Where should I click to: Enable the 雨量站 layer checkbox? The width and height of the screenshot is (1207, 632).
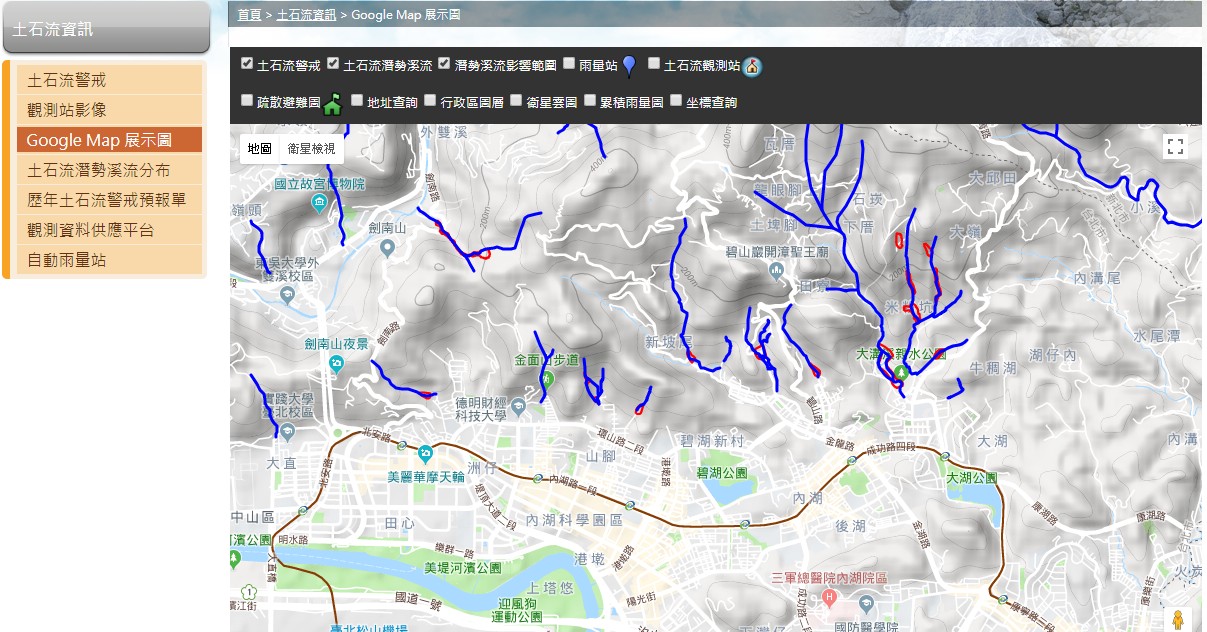[x=569, y=63]
